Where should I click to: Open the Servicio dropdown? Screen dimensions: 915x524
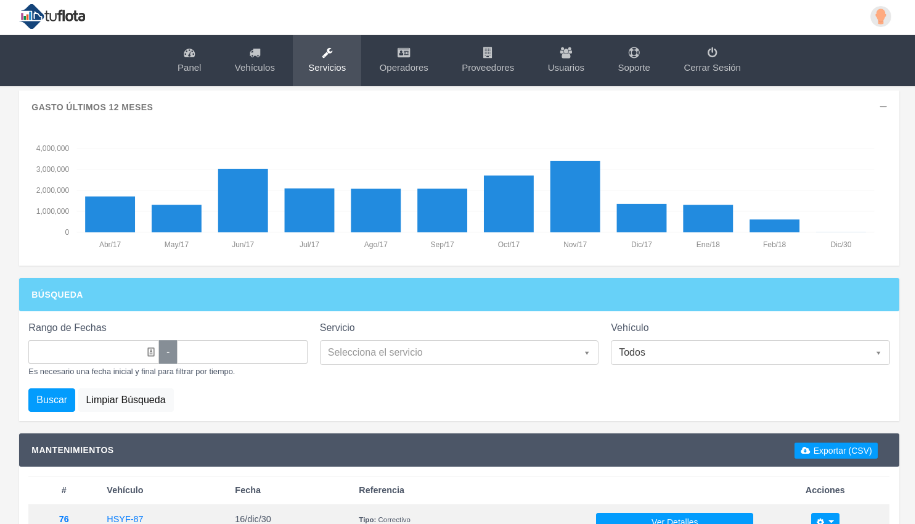tap(459, 352)
